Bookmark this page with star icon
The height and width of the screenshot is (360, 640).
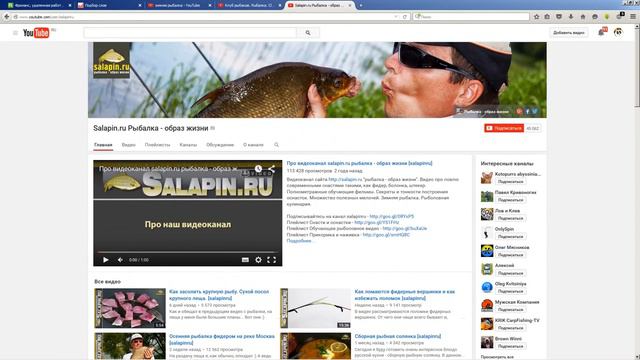(536, 17)
